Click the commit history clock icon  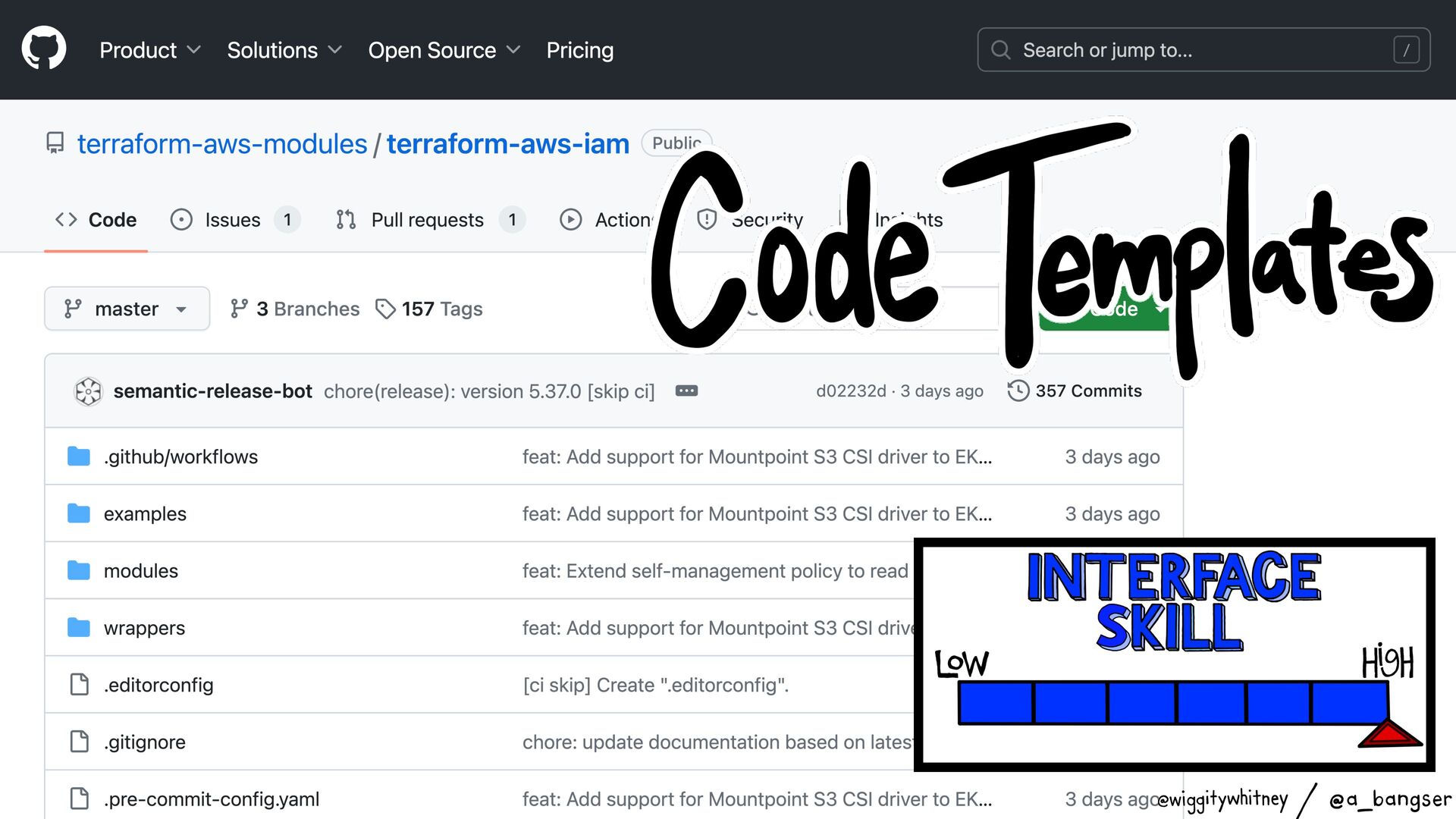pos(1018,391)
